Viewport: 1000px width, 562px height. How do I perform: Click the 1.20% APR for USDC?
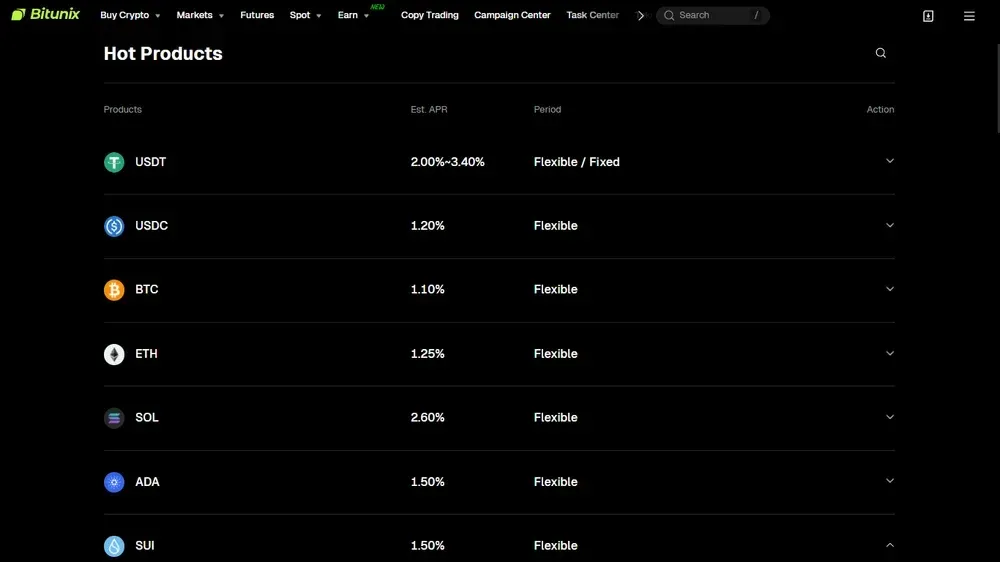coord(427,226)
